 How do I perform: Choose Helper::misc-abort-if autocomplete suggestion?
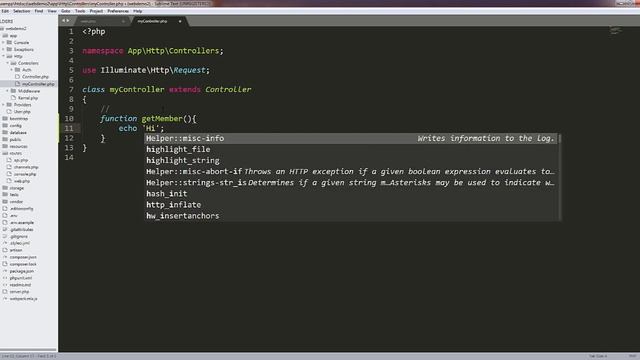coord(351,171)
